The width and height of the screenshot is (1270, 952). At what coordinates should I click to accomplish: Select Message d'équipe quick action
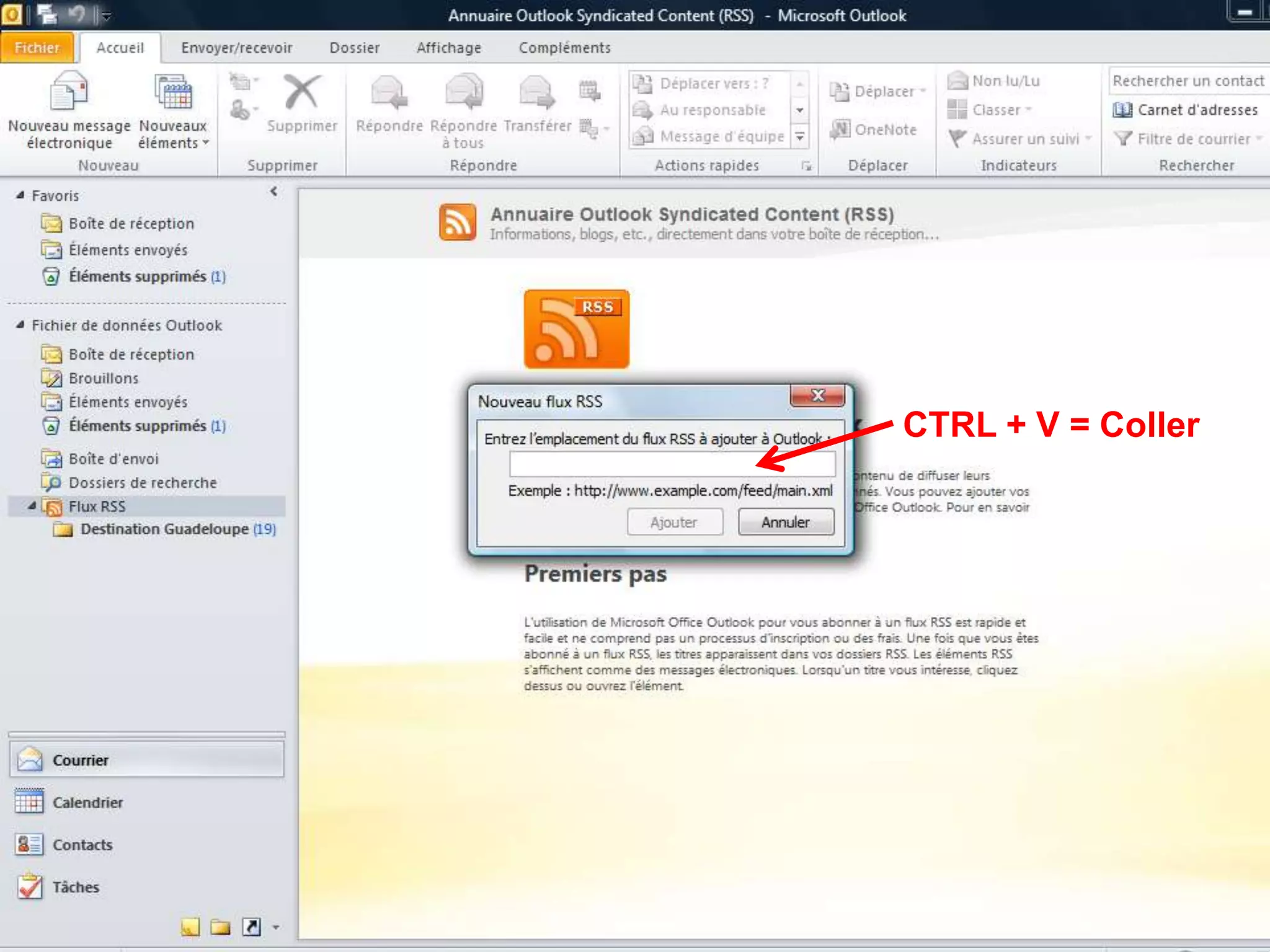709,136
